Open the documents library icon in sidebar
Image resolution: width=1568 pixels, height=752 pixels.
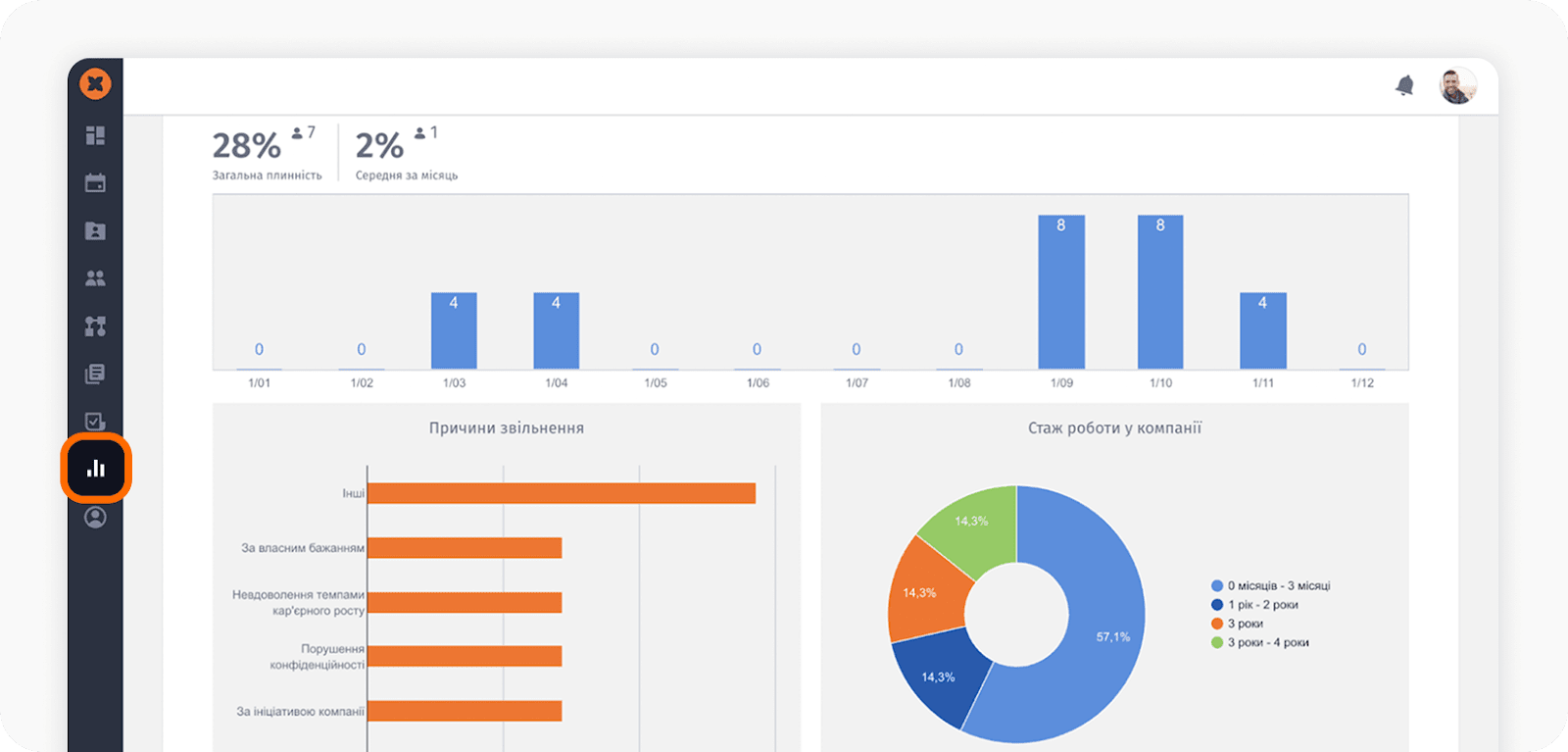pyautogui.click(x=95, y=374)
